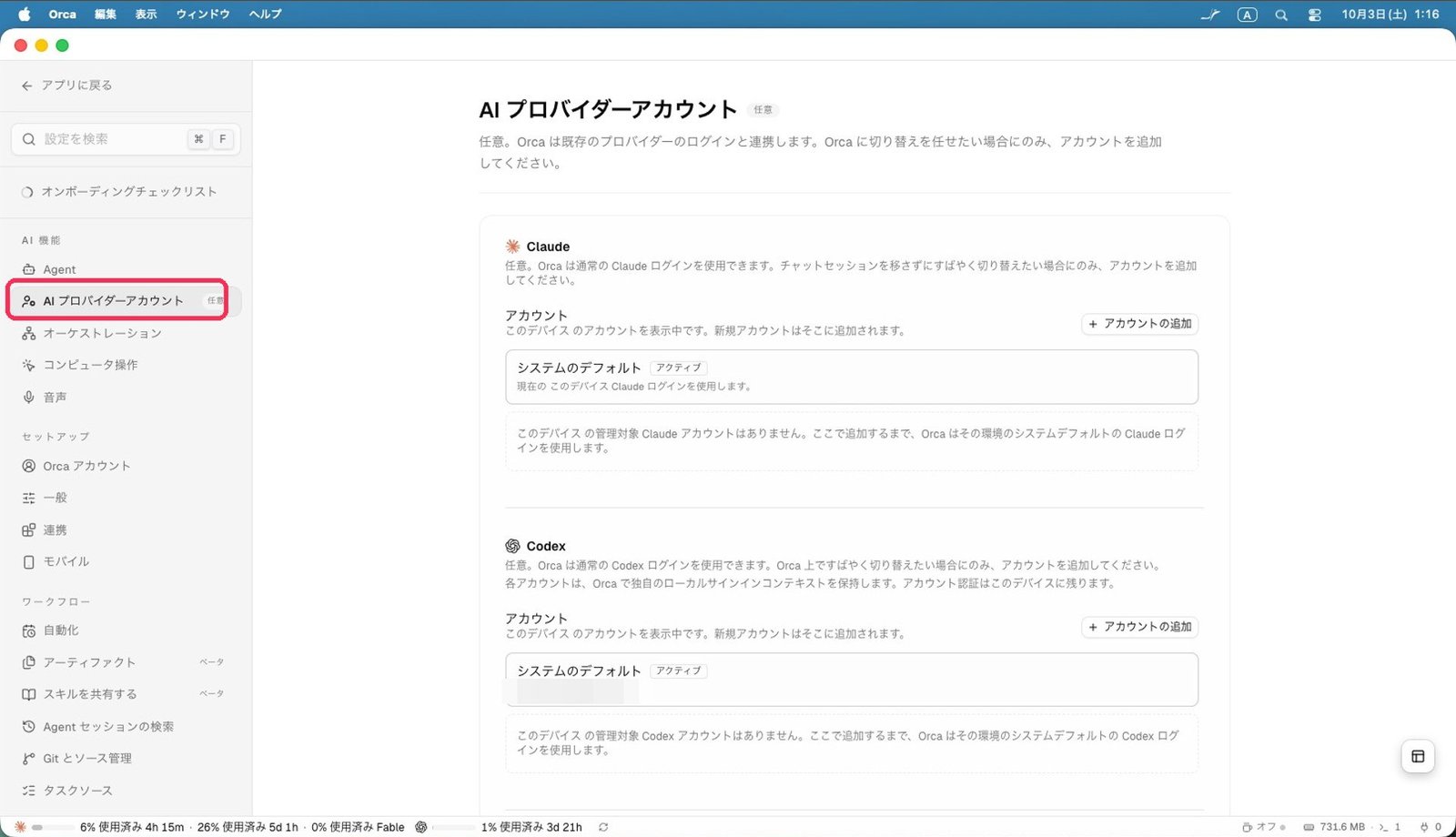The width and height of the screenshot is (1456, 837).
Task: Select AI プロバイダーアカウント in sidebar
Action: pos(126,301)
